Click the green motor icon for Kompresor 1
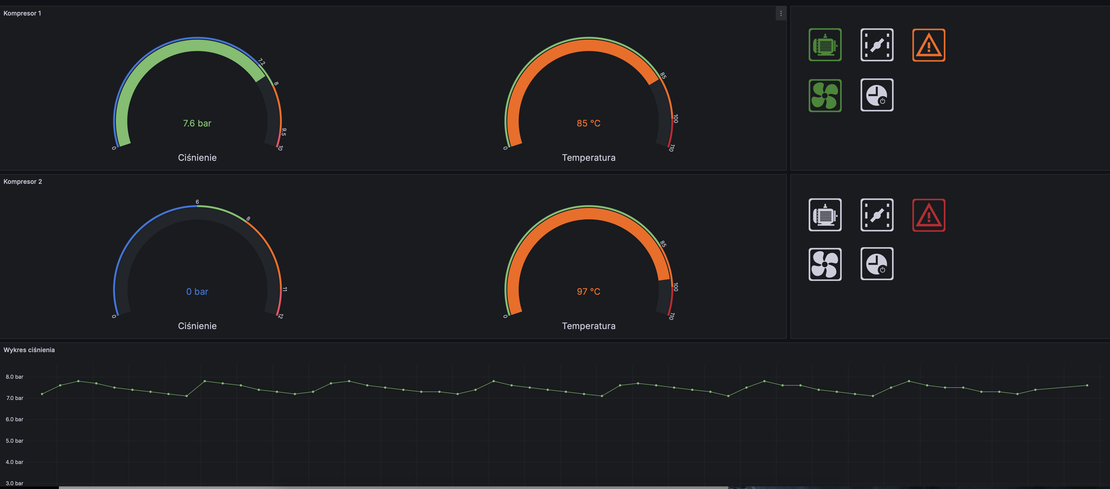This screenshot has width=1110, height=489. 825,45
